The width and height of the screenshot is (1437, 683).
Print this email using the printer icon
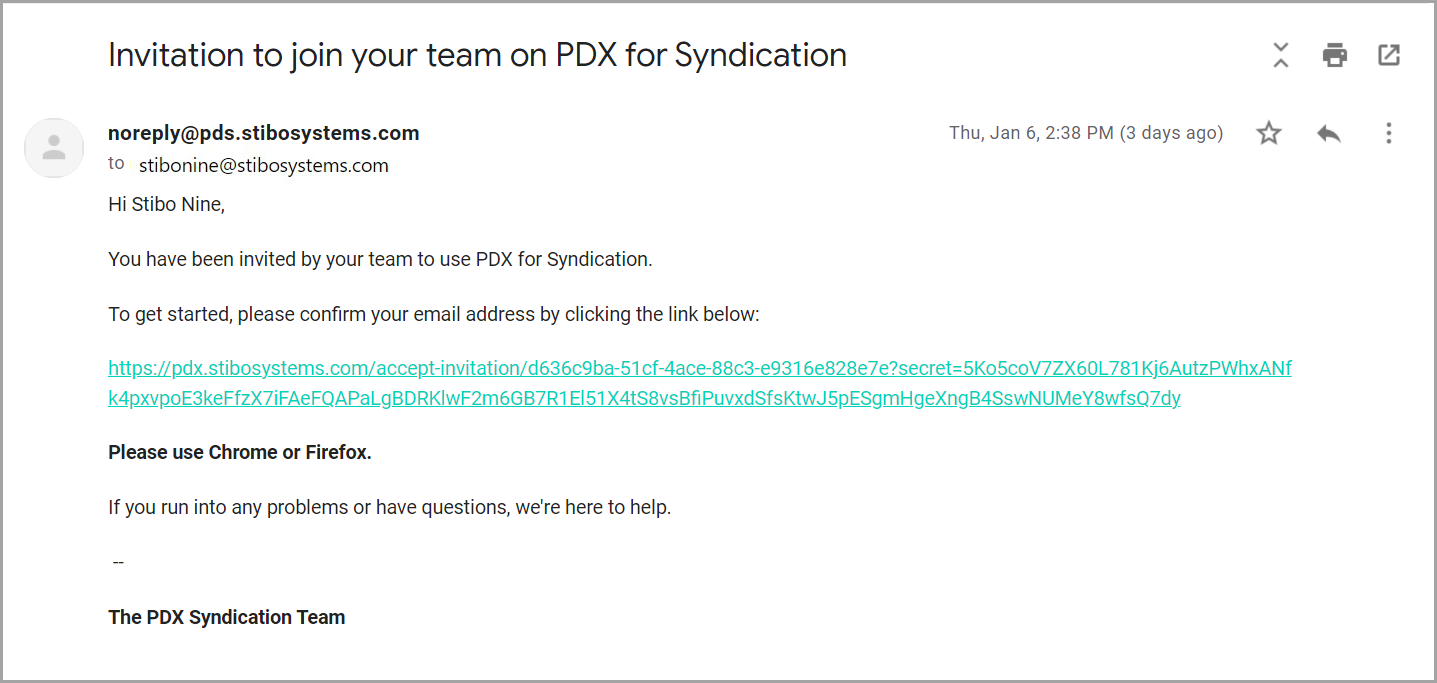pos(1334,55)
